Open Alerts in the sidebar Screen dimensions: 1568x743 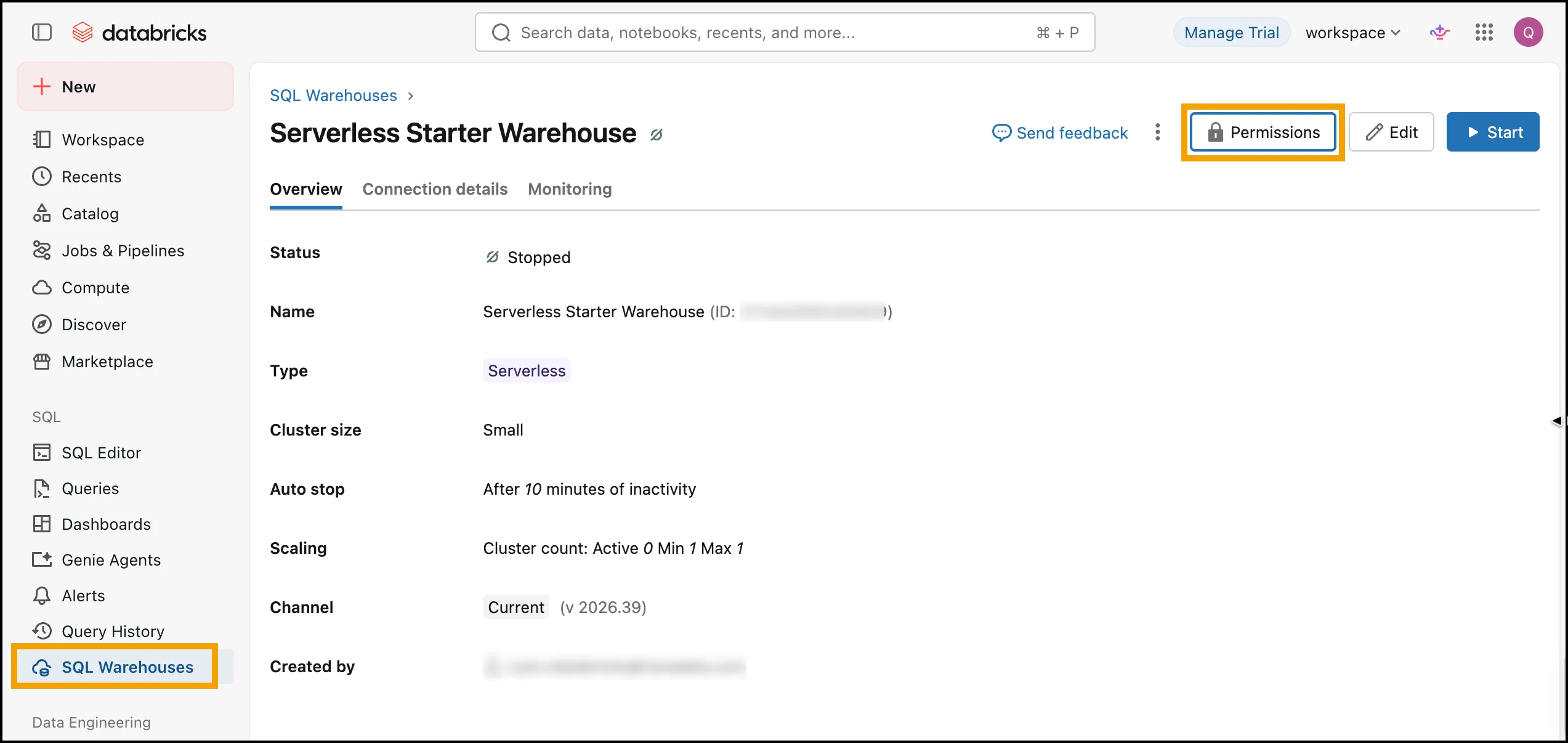[126, 596]
